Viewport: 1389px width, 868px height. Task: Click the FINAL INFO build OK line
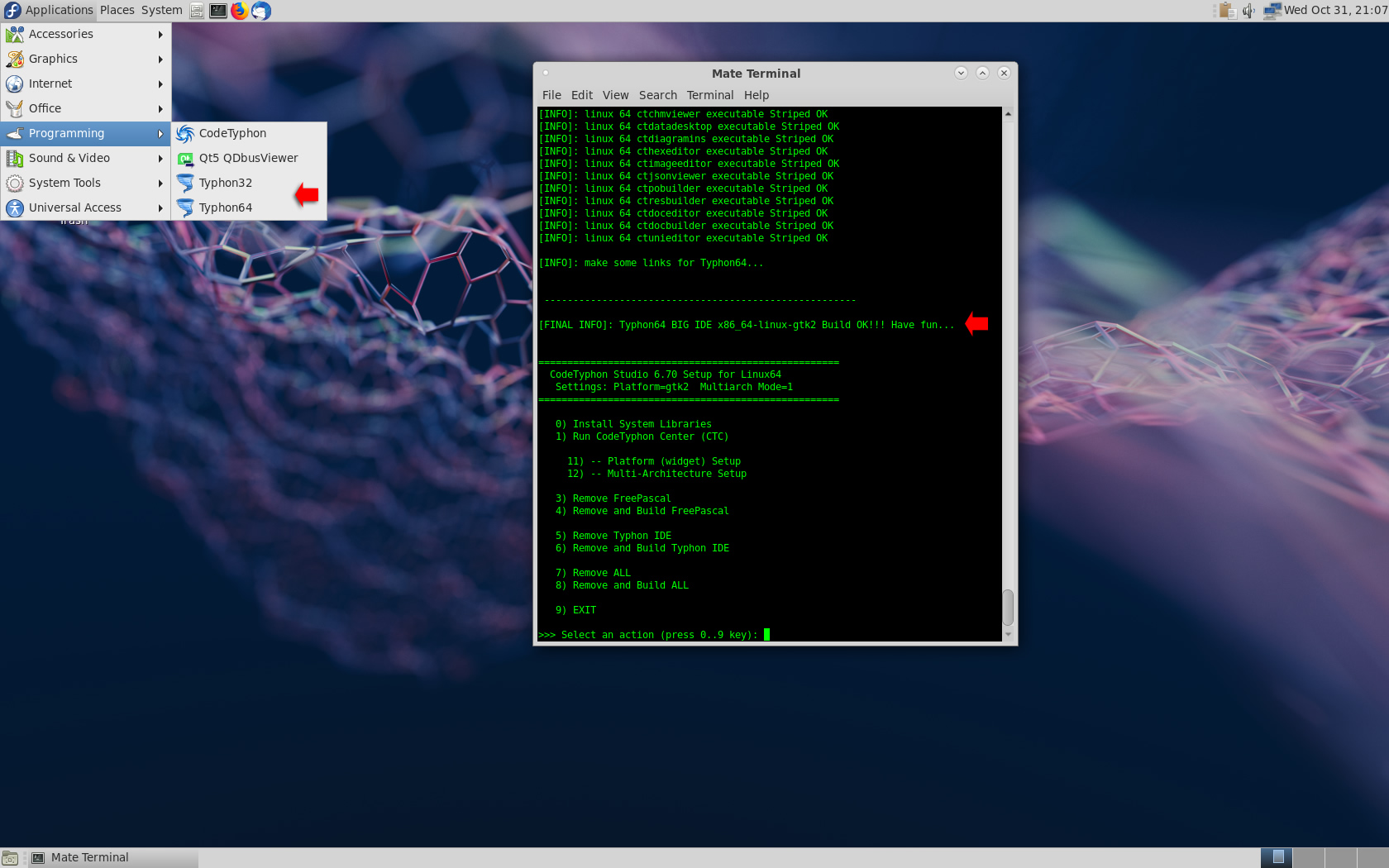point(746,325)
